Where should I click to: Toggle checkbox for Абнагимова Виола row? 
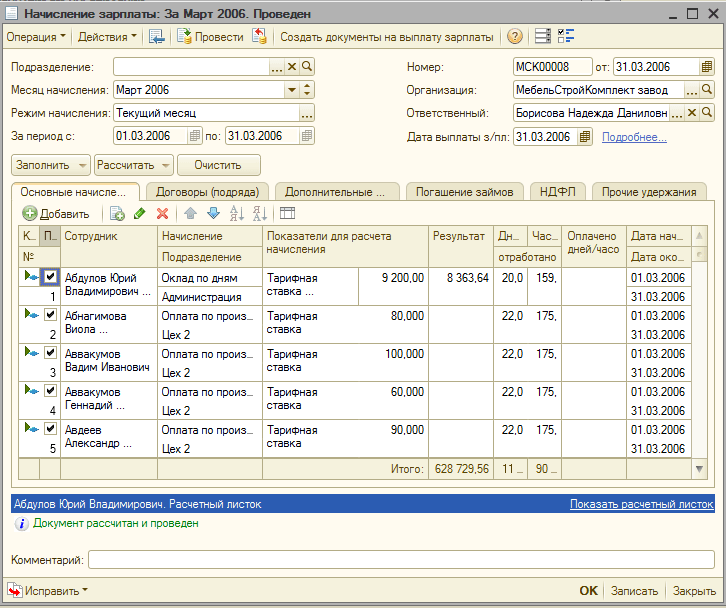[50, 315]
